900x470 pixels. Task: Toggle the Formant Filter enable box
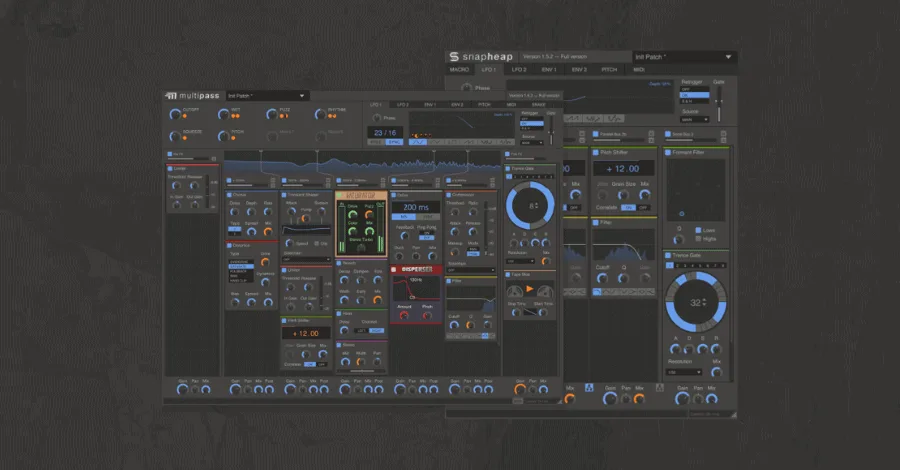point(668,153)
